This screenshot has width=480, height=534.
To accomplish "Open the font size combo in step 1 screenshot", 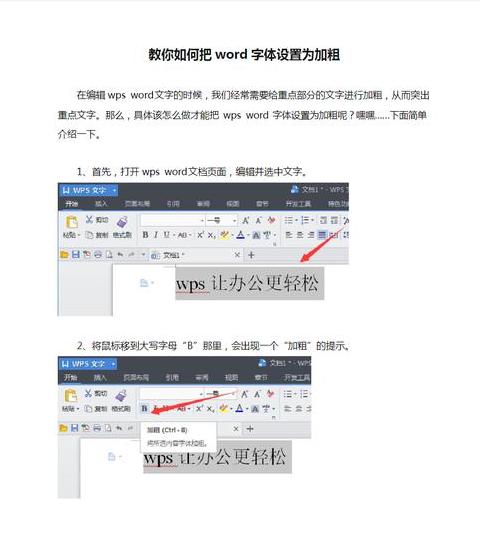I will 222,221.
